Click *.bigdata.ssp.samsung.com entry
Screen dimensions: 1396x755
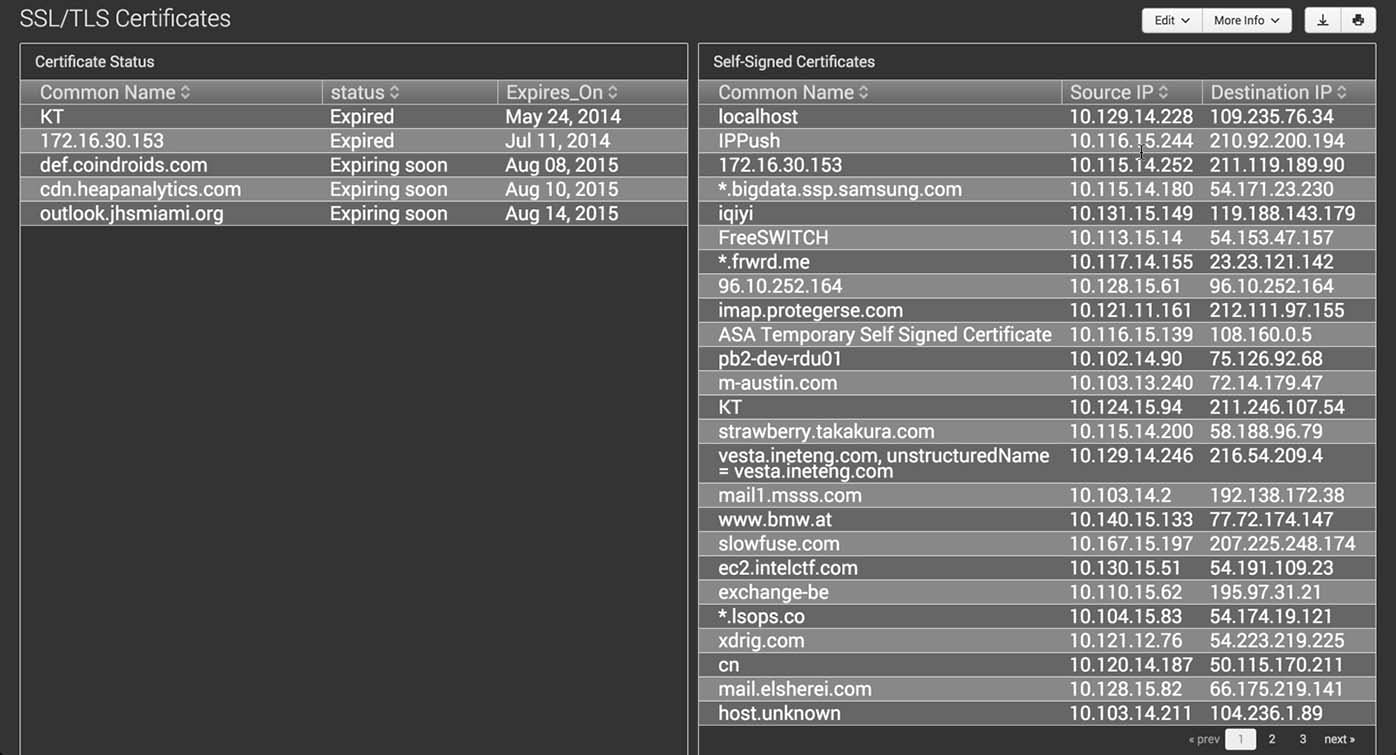coord(840,189)
